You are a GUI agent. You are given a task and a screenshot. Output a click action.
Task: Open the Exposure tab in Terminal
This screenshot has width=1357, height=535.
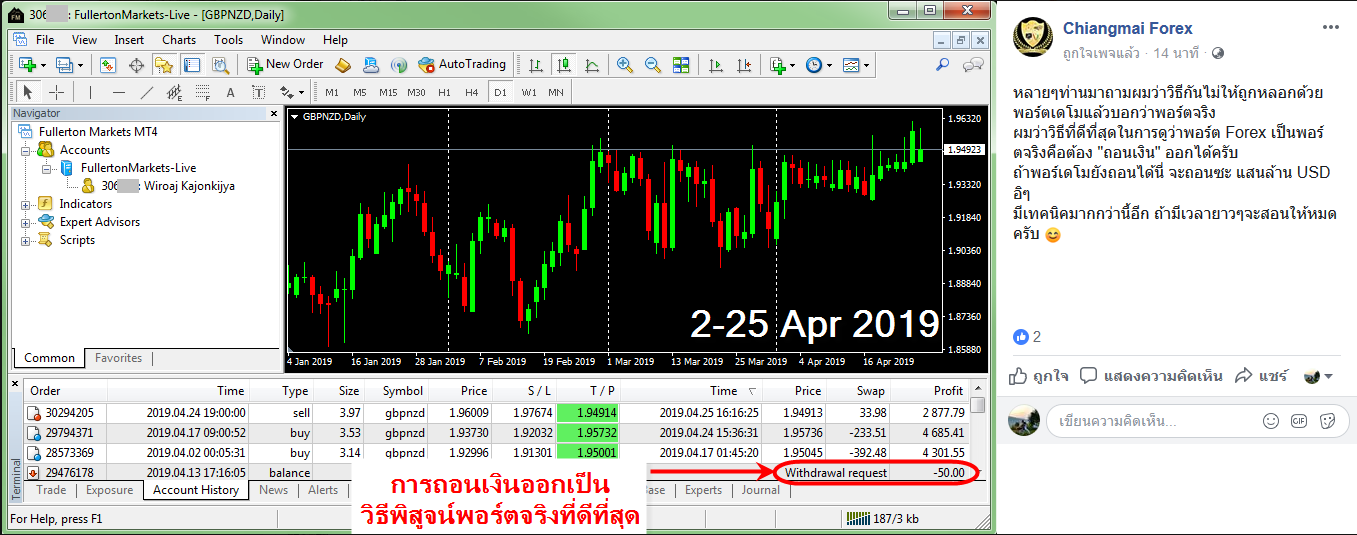(109, 490)
